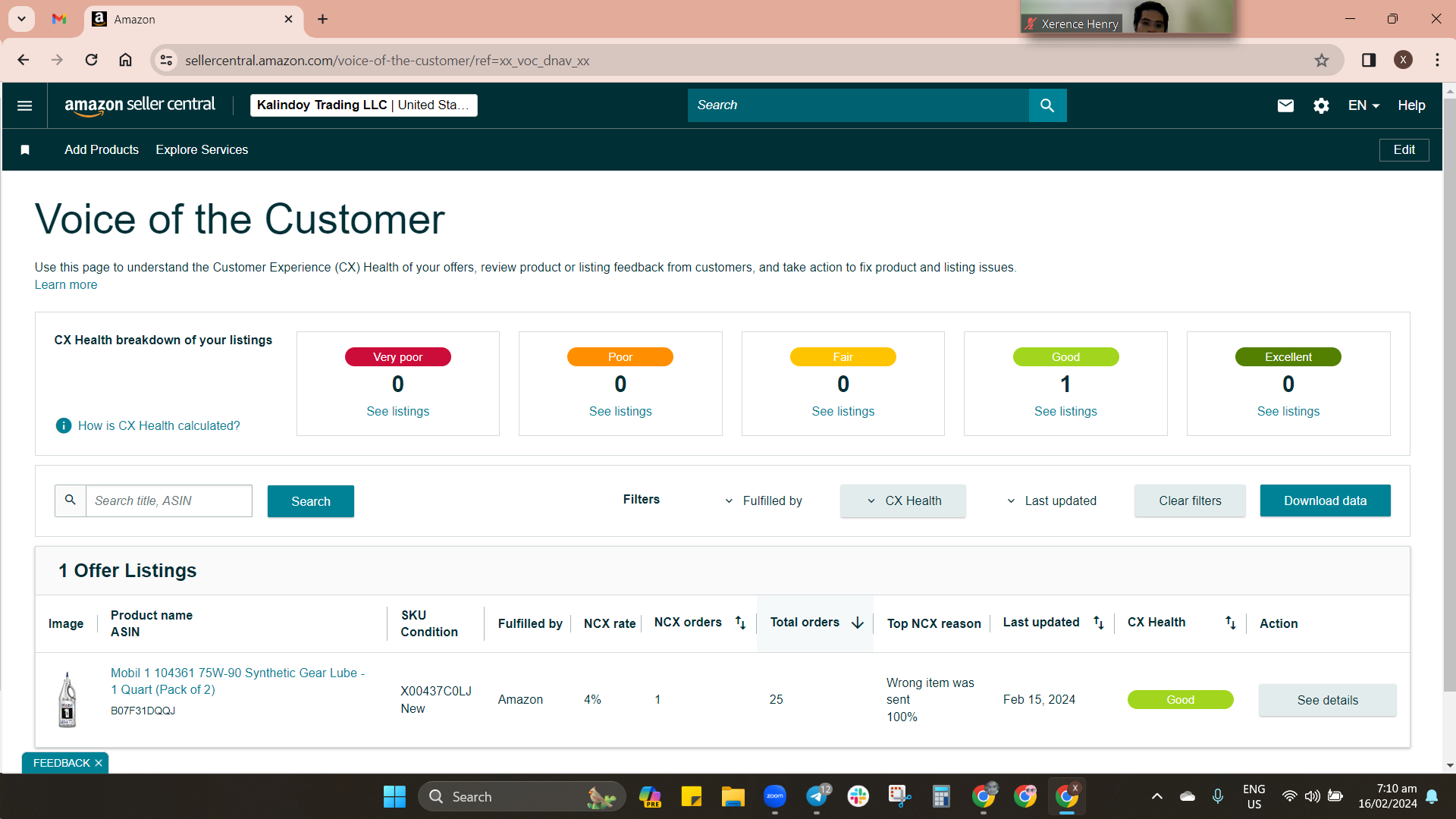Image resolution: width=1456 pixels, height=819 pixels.
Task: Click the Amazon Seller Central logo
Action: tap(140, 105)
